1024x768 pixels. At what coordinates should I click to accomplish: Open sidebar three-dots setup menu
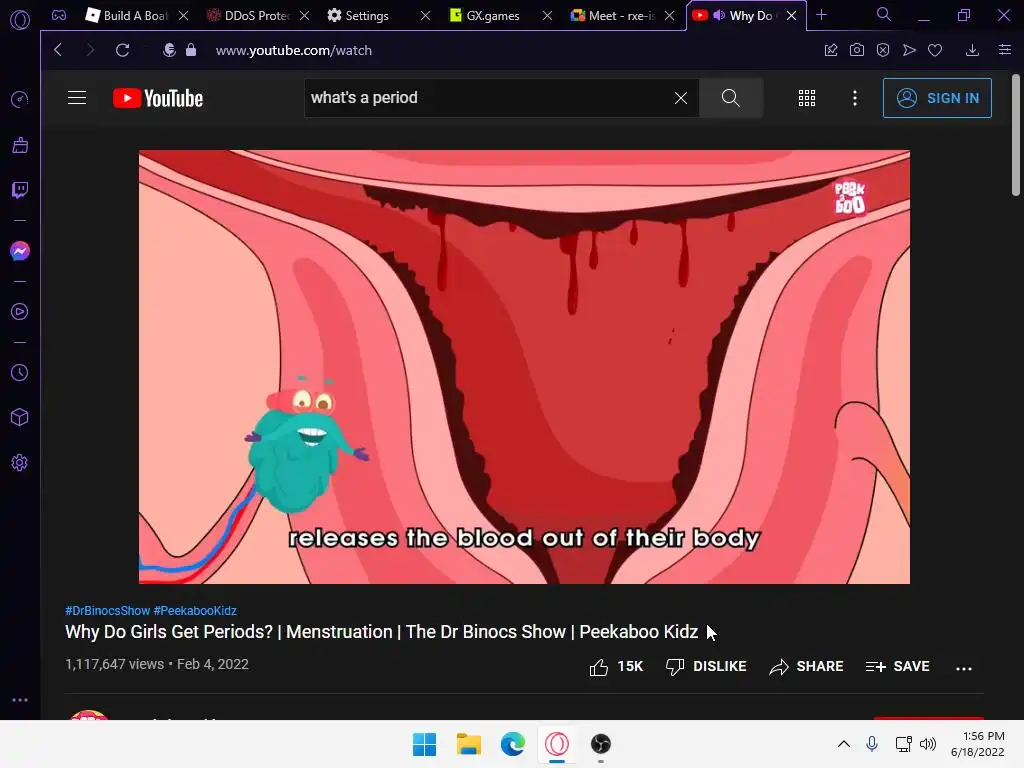coord(20,700)
